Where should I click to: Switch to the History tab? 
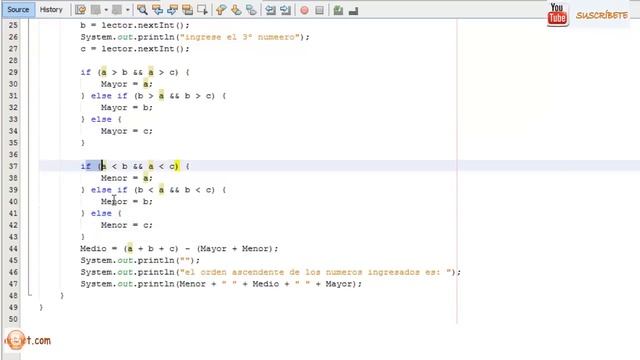[x=51, y=9]
